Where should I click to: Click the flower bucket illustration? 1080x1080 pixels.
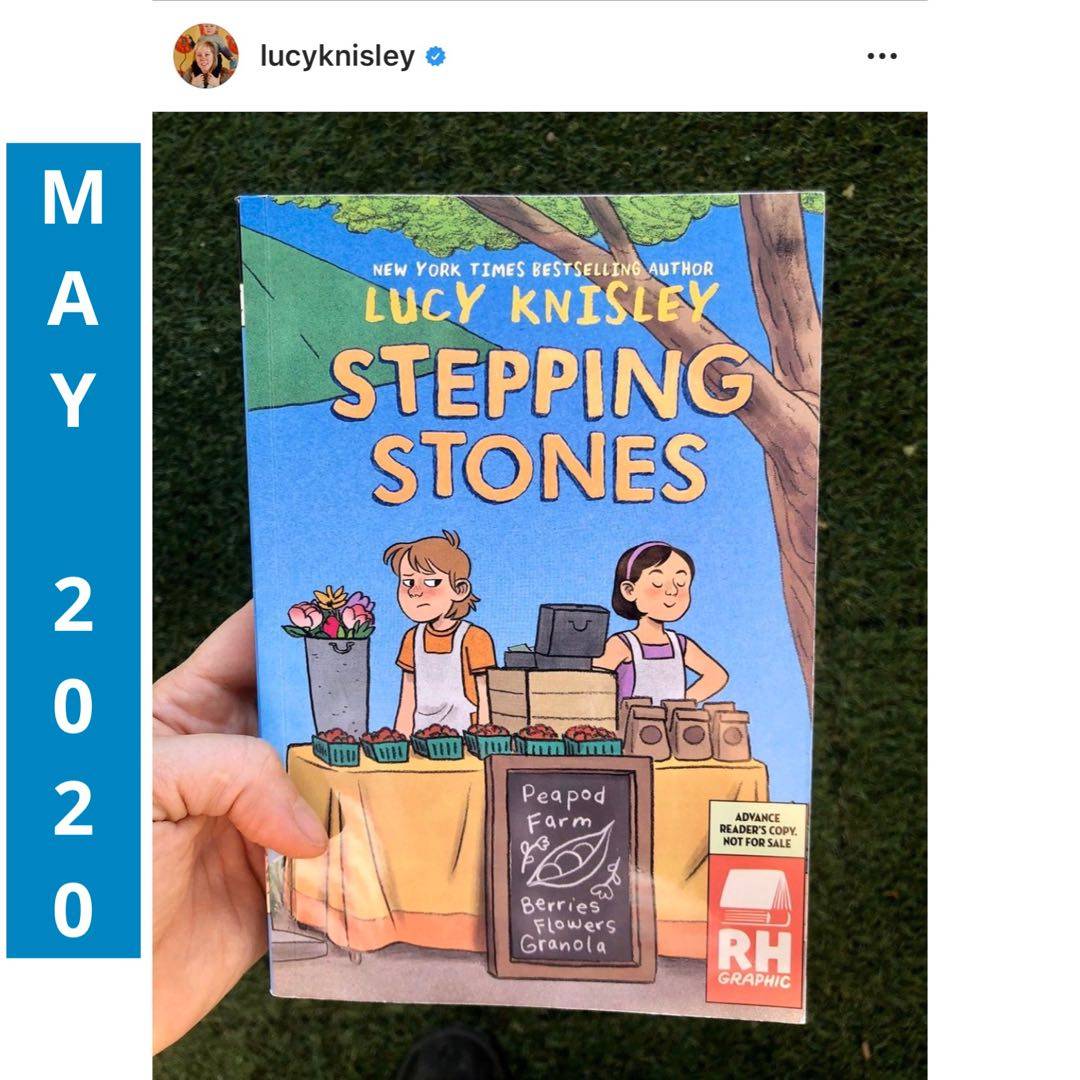tap(333, 661)
